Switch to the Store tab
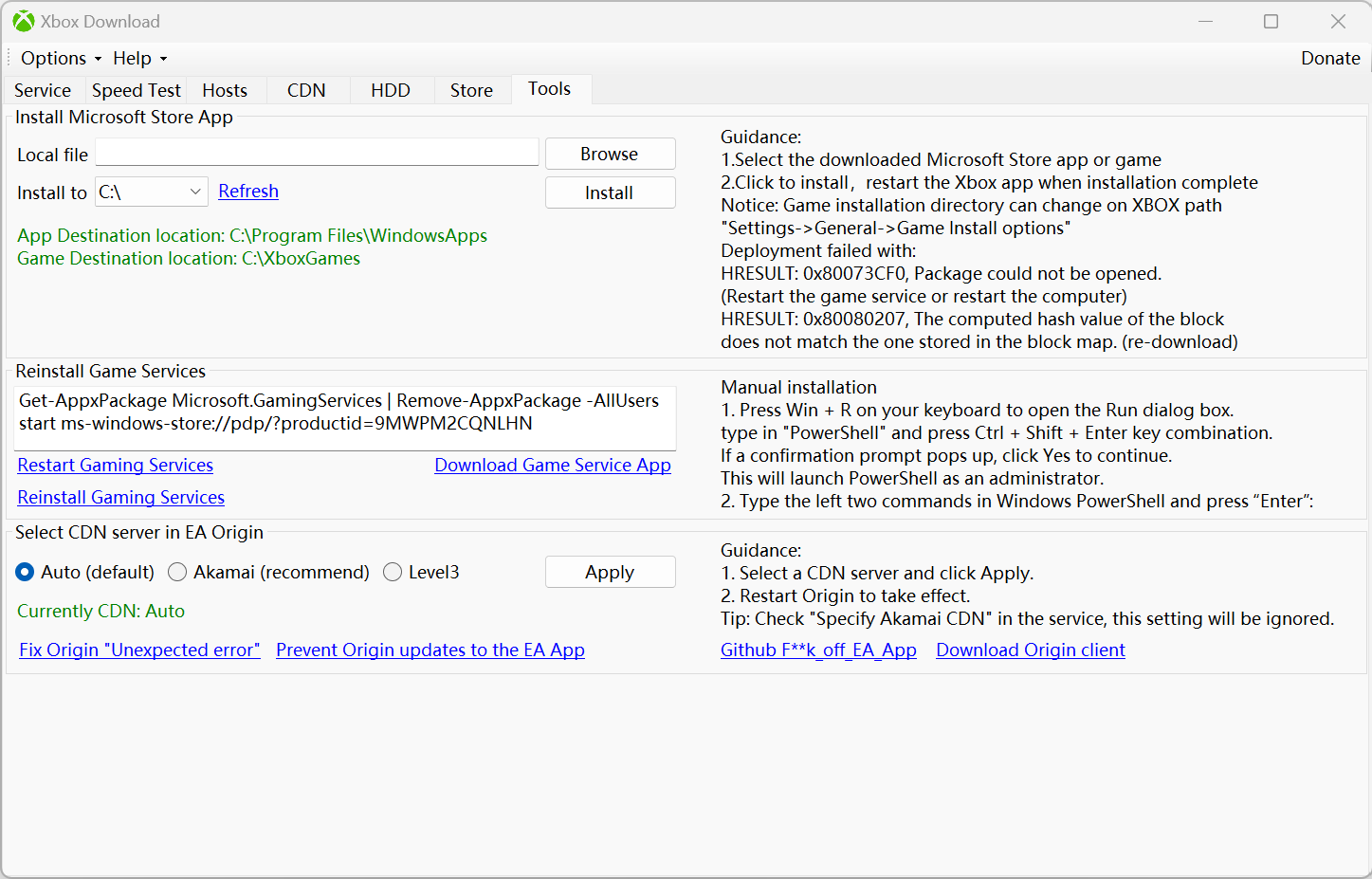The width and height of the screenshot is (1372, 879). pyautogui.click(x=471, y=90)
